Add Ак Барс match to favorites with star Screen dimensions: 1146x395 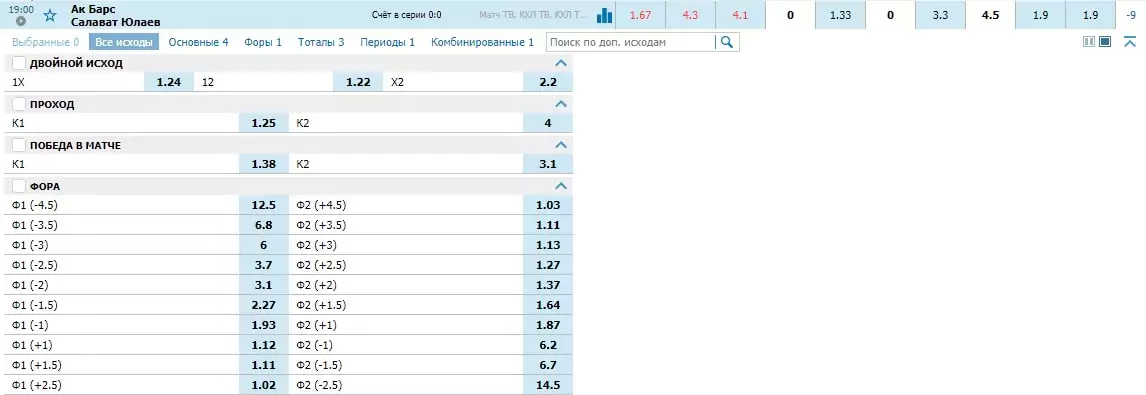pyautogui.click(x=50, y=15)
